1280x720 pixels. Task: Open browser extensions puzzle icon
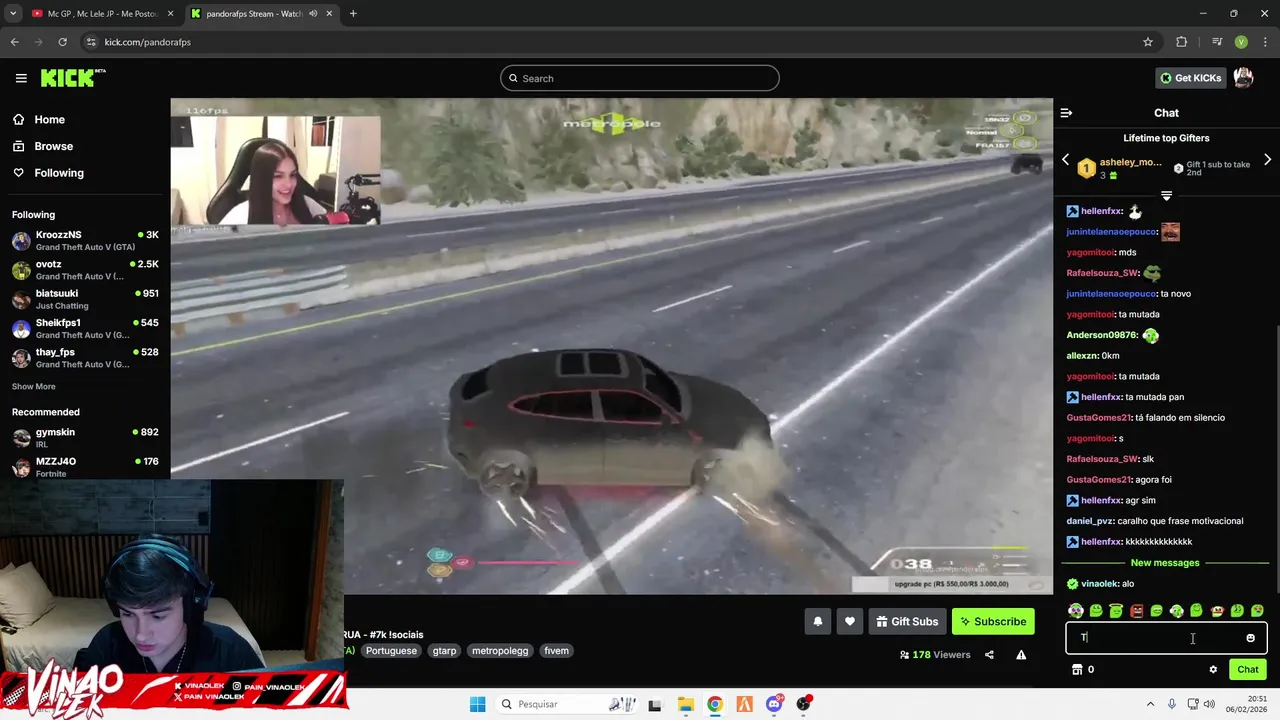click(1182, 42)
